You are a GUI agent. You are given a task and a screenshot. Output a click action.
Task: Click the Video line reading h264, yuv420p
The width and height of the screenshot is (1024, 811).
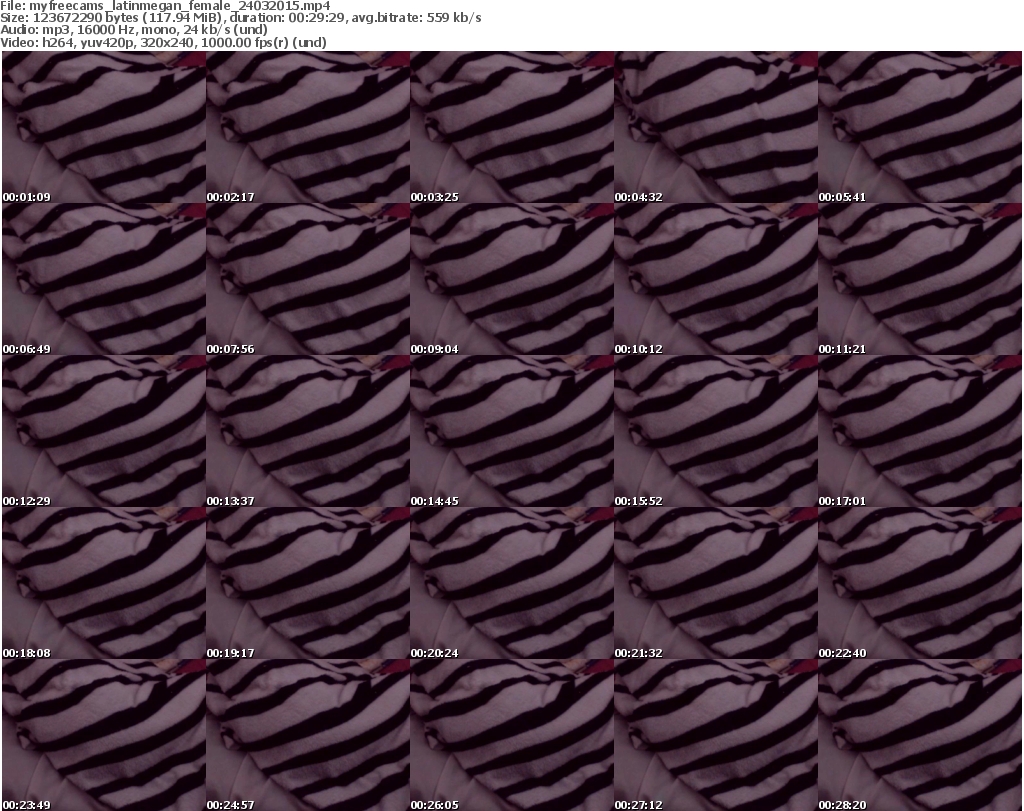coord(163,42)
